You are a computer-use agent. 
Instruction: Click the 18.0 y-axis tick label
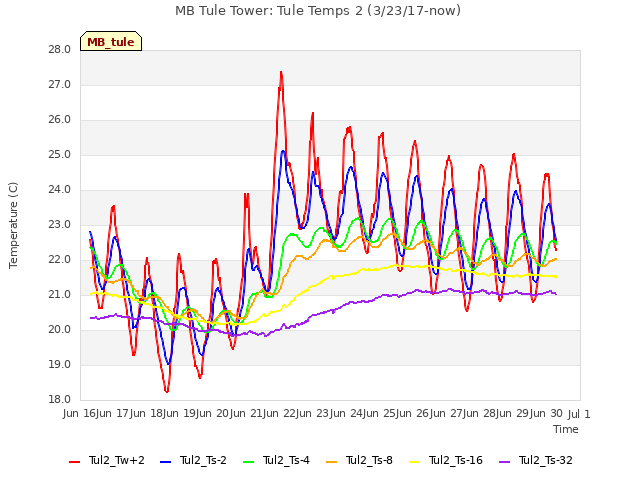tap(60, 400)
